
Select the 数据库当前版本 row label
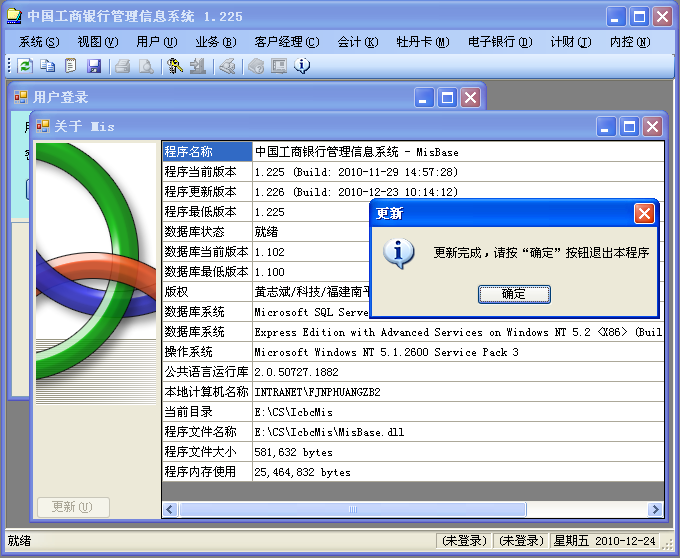[x=207, y=251]
